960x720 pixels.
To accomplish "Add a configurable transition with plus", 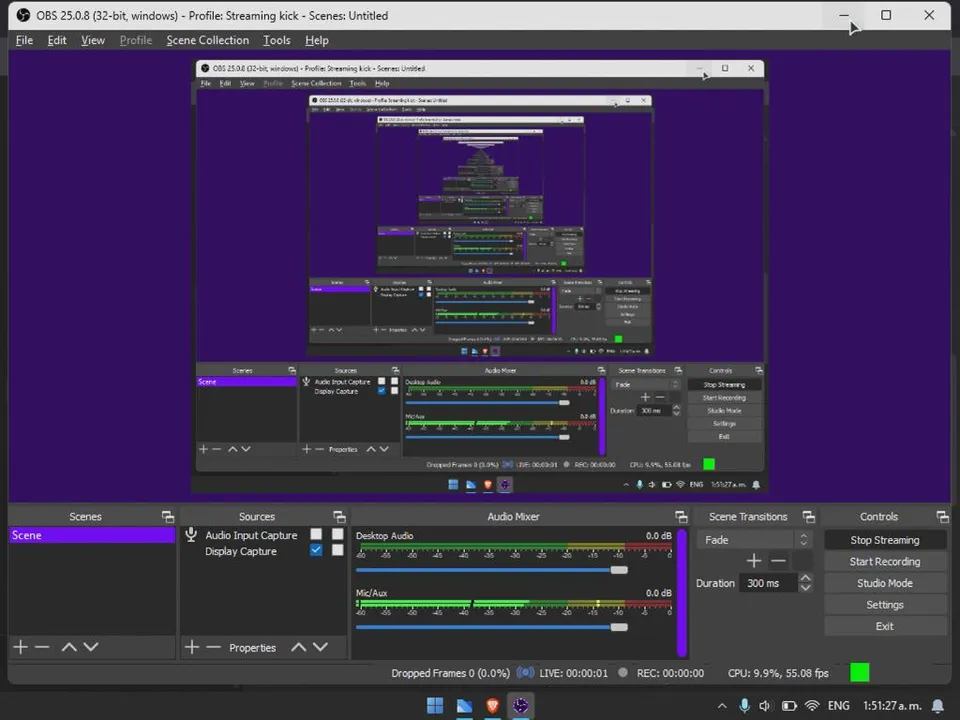I will click(754, 561).
